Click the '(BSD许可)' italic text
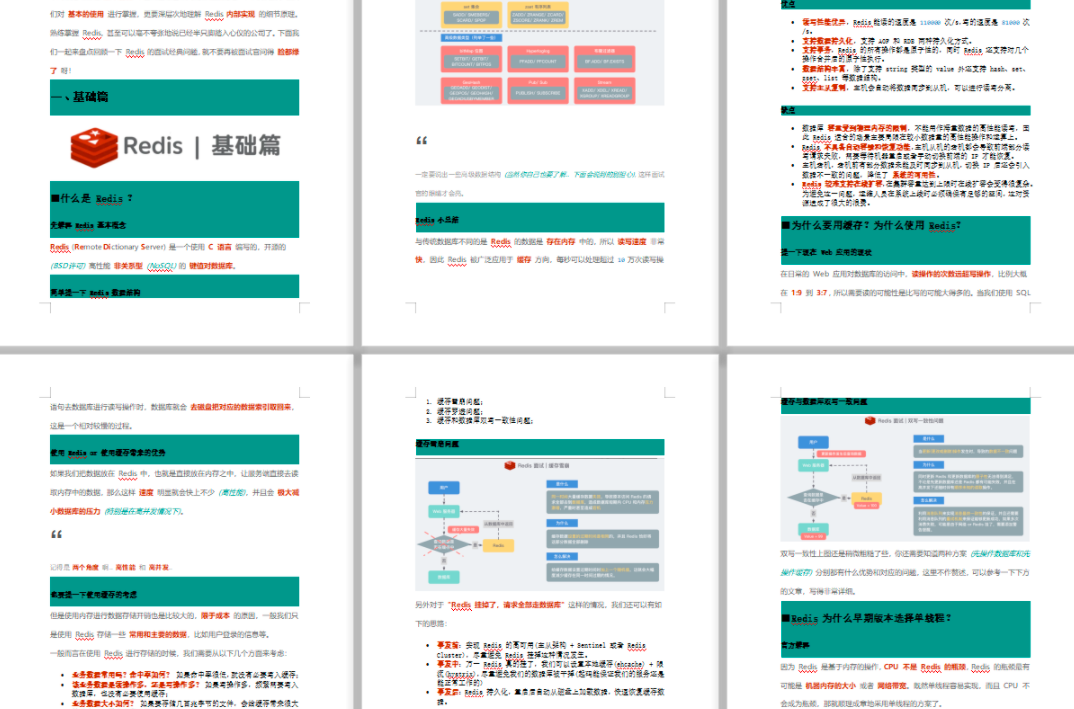This screenshot has height=709, width=1074. click(x=68, y=266)
